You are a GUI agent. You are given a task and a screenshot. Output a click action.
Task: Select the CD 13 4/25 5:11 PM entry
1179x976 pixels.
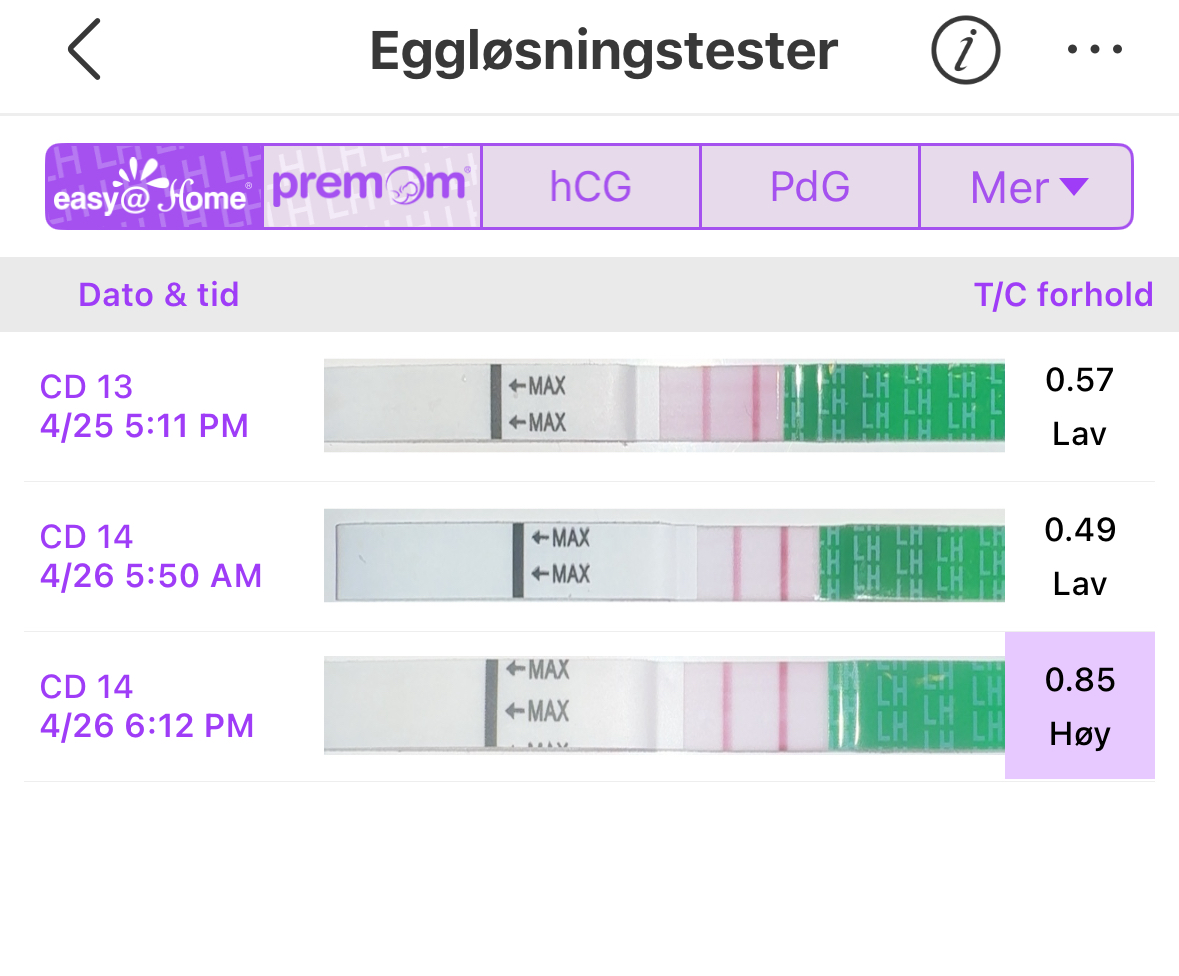click(144, 406)
